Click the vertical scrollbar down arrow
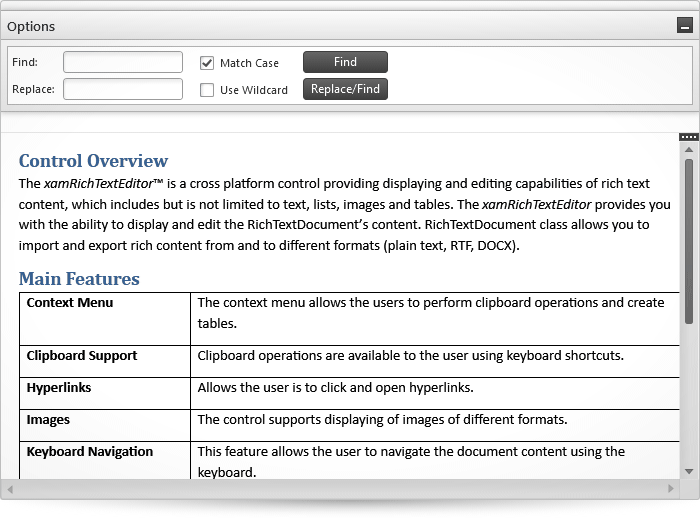Screen dimensions: 700x518 click(x=689, y=472)
